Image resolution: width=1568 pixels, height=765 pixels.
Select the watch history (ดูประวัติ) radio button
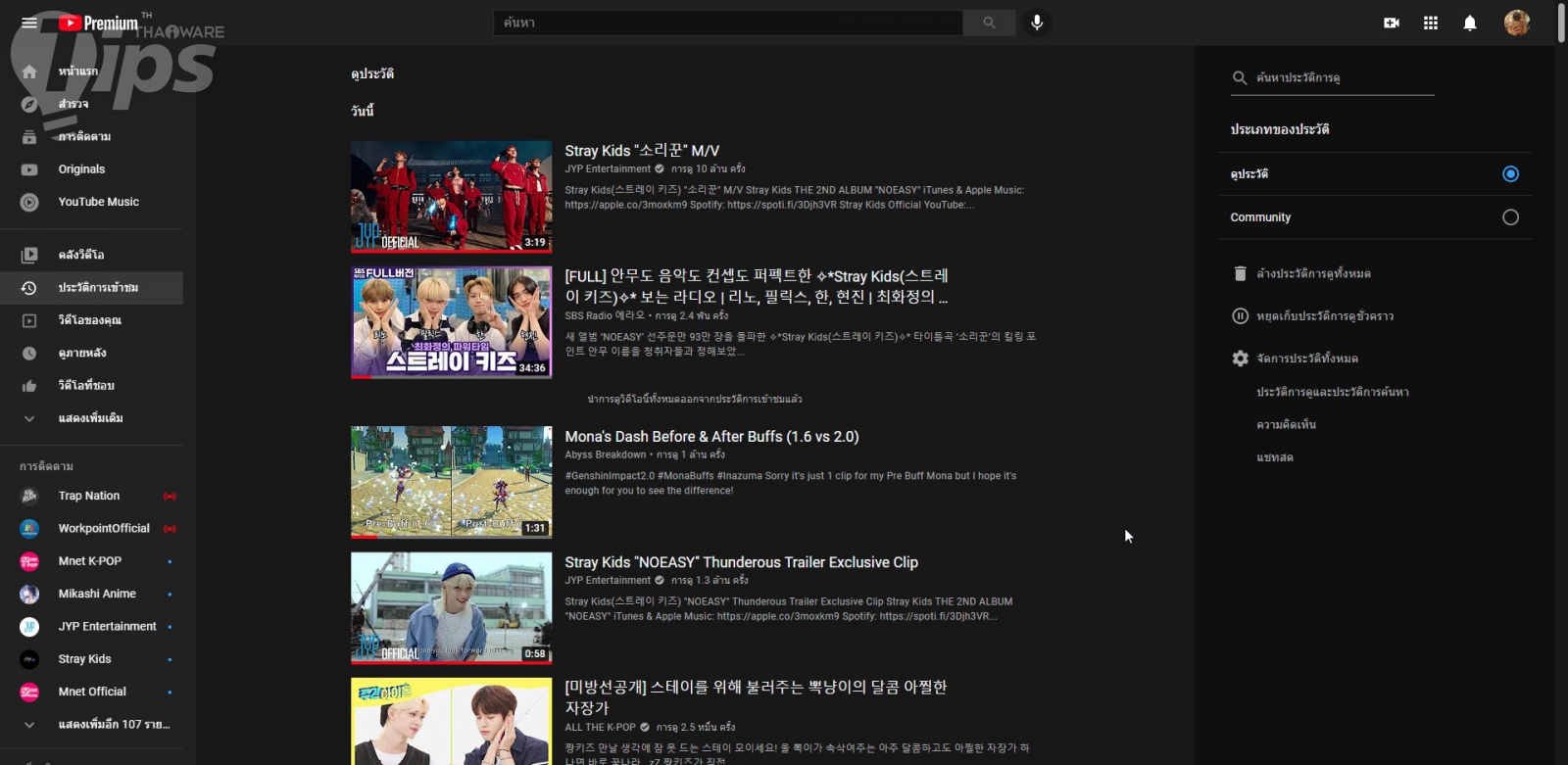pyautogui.click(x=1510, y=174)
